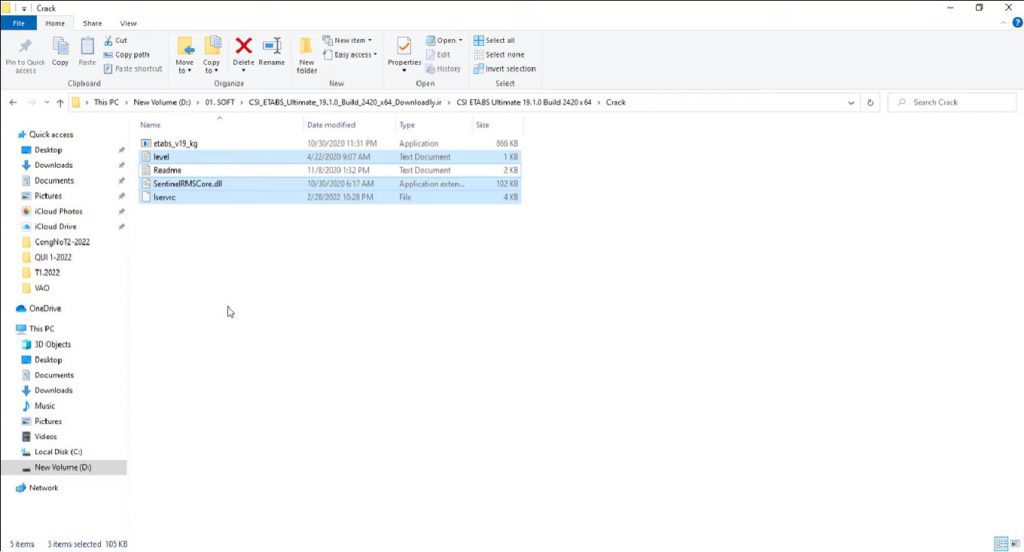Switch to large icons view button
1024x552 pixels.
[1015, 544]
